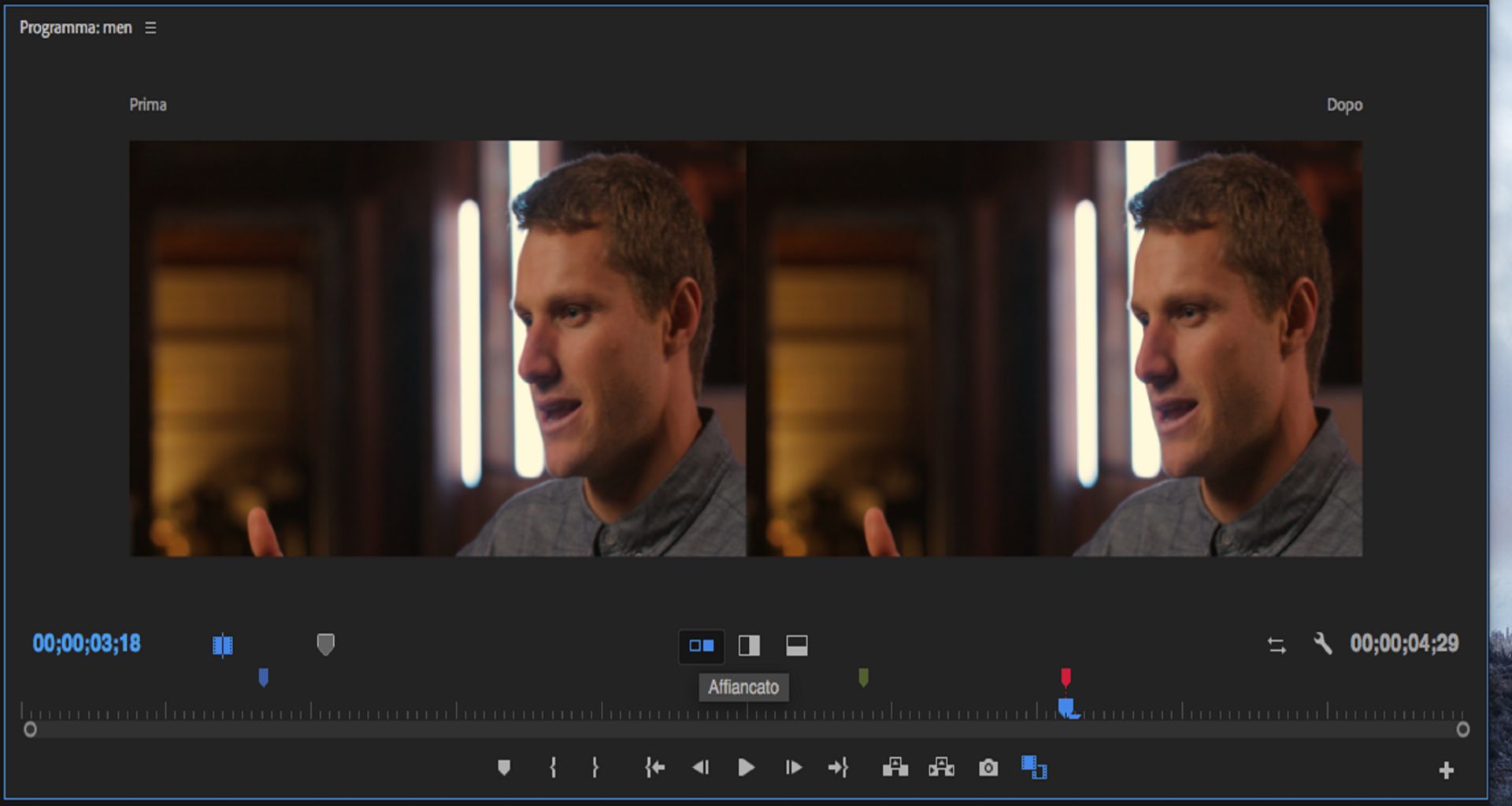
Task: Click the right zoom scrollbar handle
Action: click(1462, 730)
